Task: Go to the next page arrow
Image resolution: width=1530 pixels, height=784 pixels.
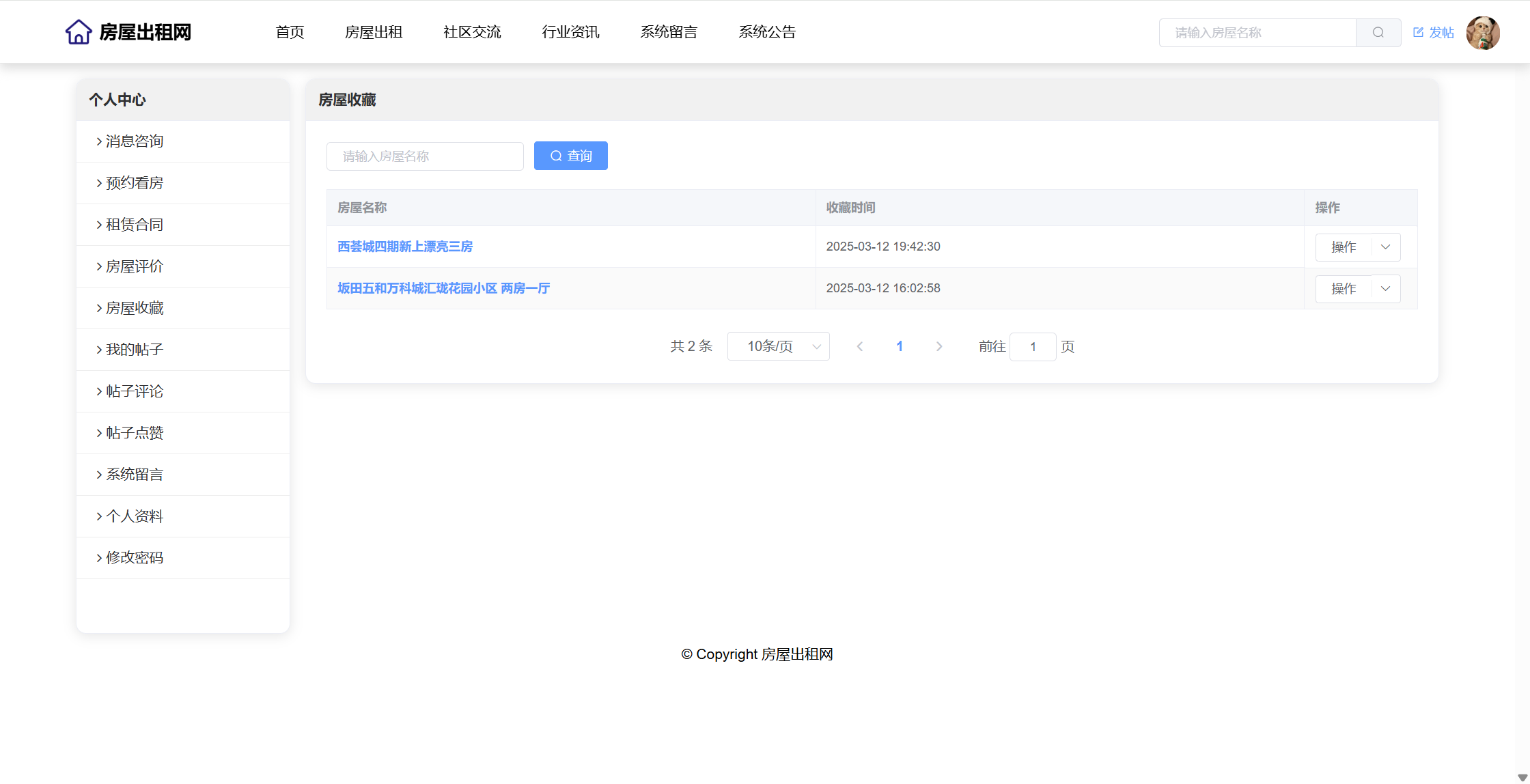Action: (939, 347)
